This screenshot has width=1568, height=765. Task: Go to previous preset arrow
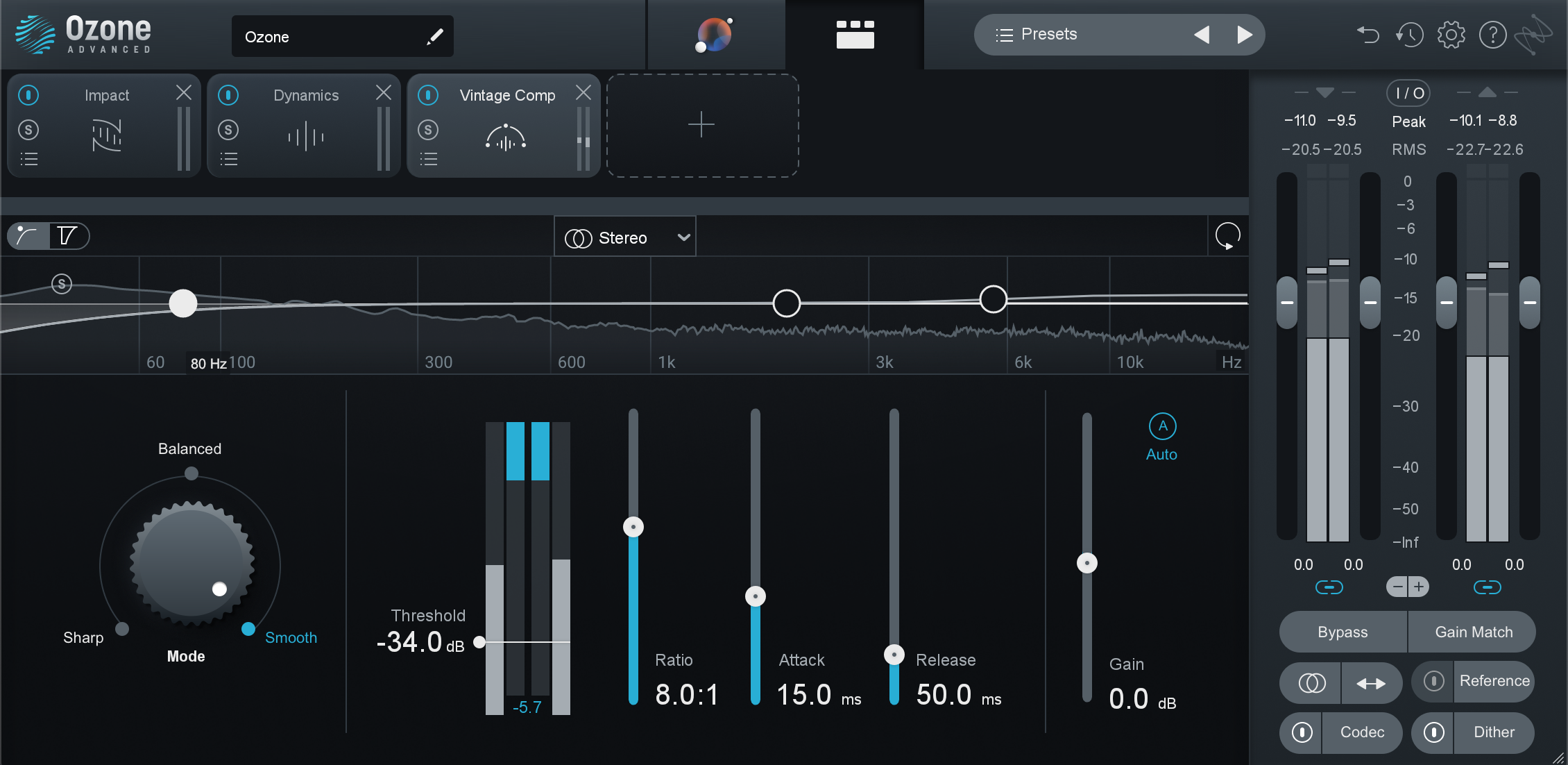(1202, 34)
